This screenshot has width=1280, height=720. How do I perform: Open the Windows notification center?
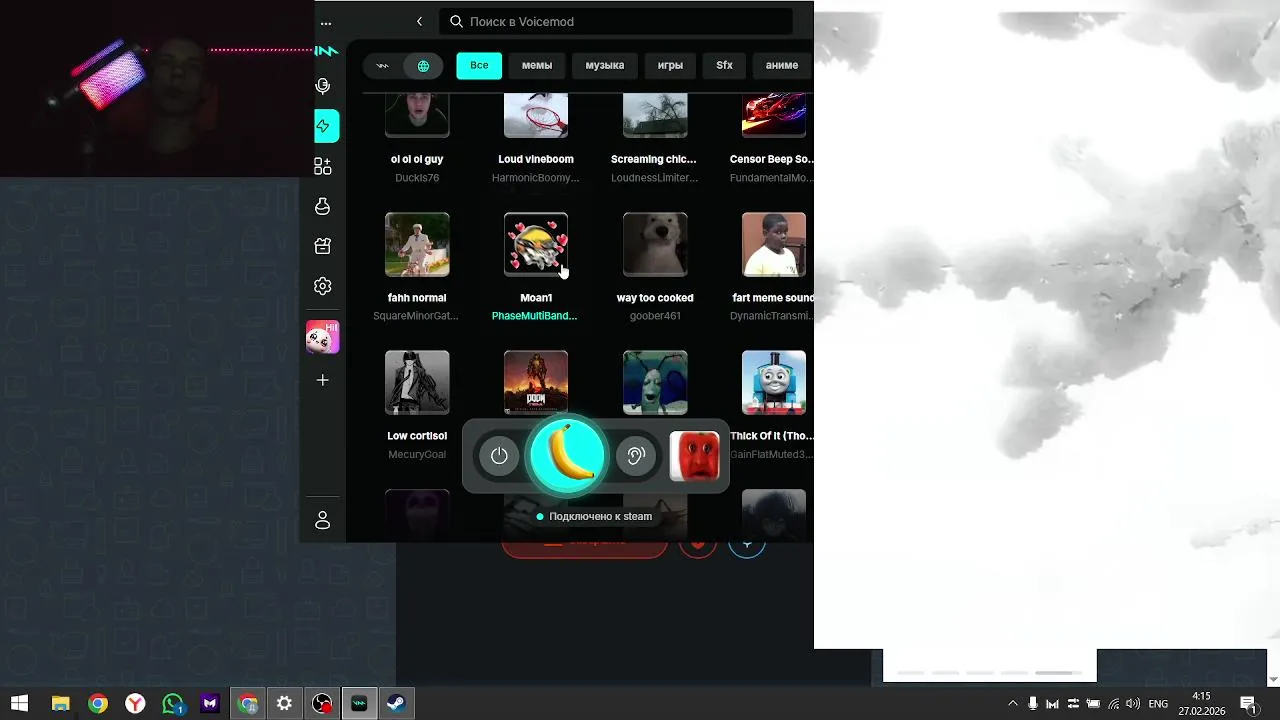[1248, 704]
